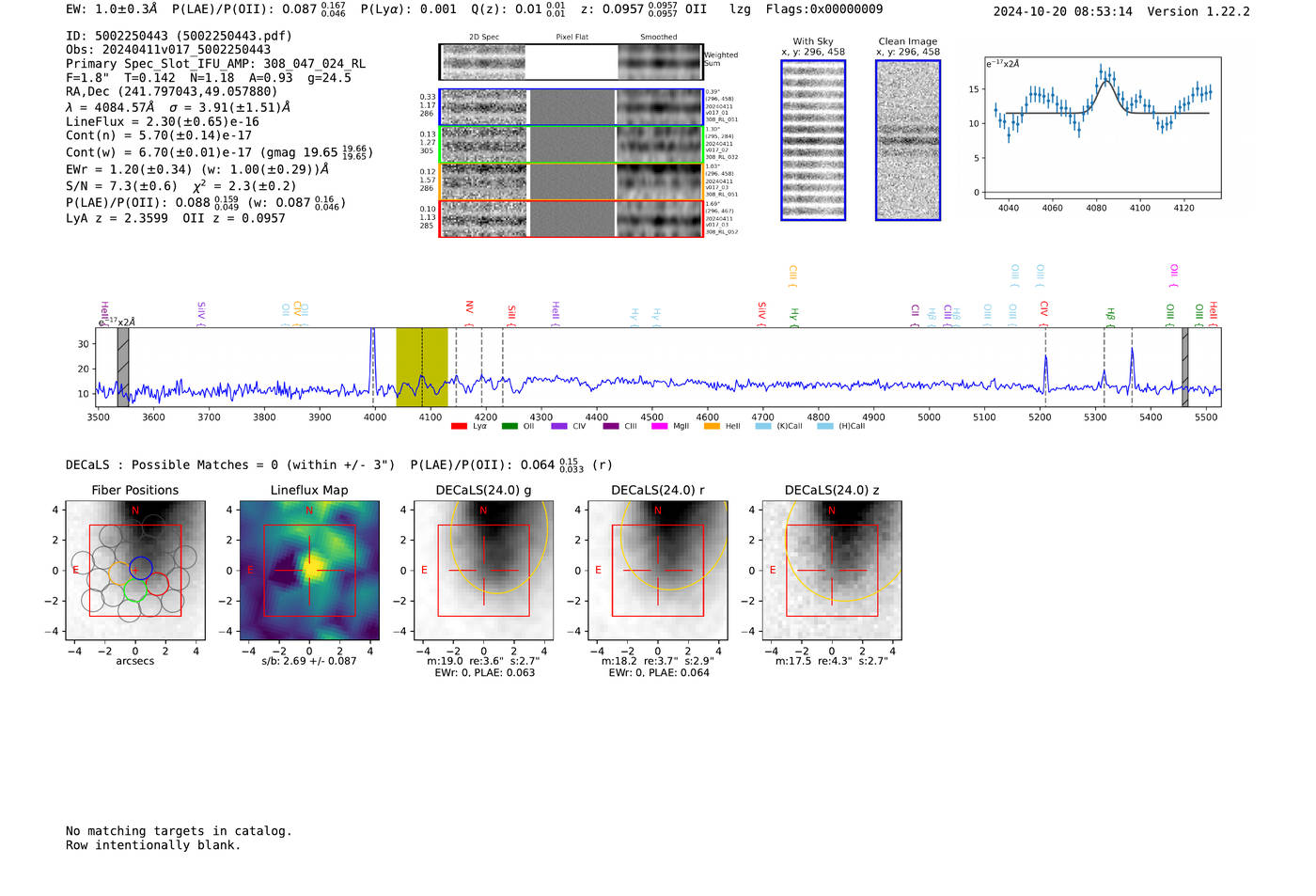Click the Cont(n) = 5.70(±0.14)e-17 line
This screenshot has width=1316, height=896.
click(x=159, y=134)
